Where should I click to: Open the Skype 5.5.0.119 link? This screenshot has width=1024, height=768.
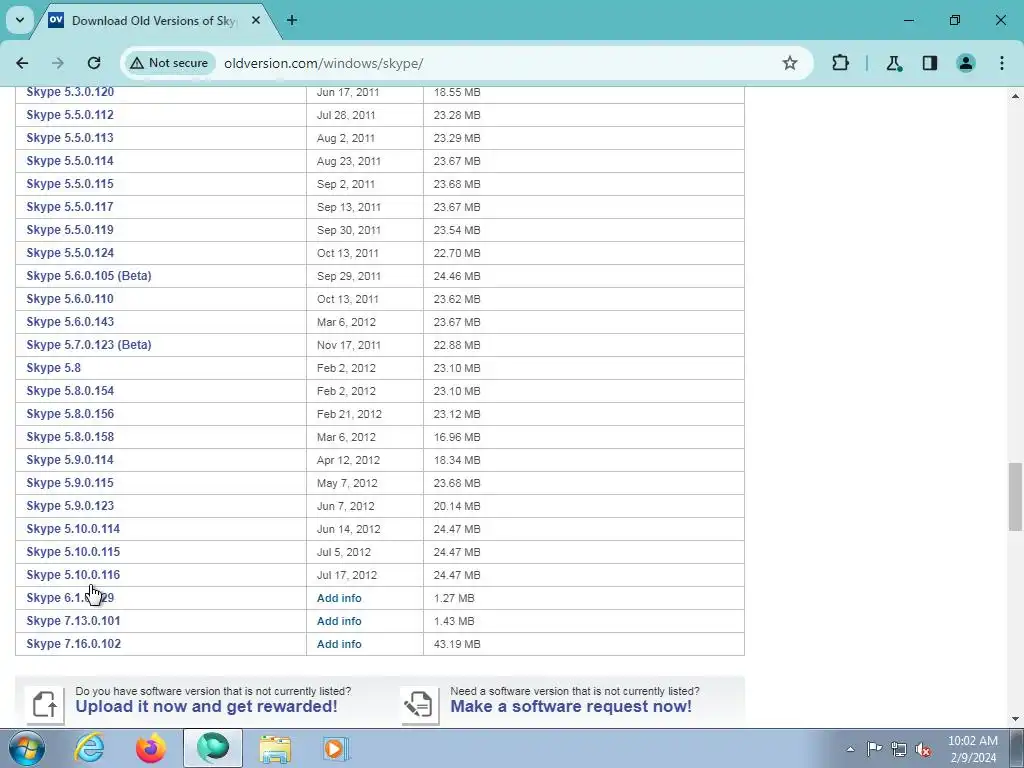70,230
